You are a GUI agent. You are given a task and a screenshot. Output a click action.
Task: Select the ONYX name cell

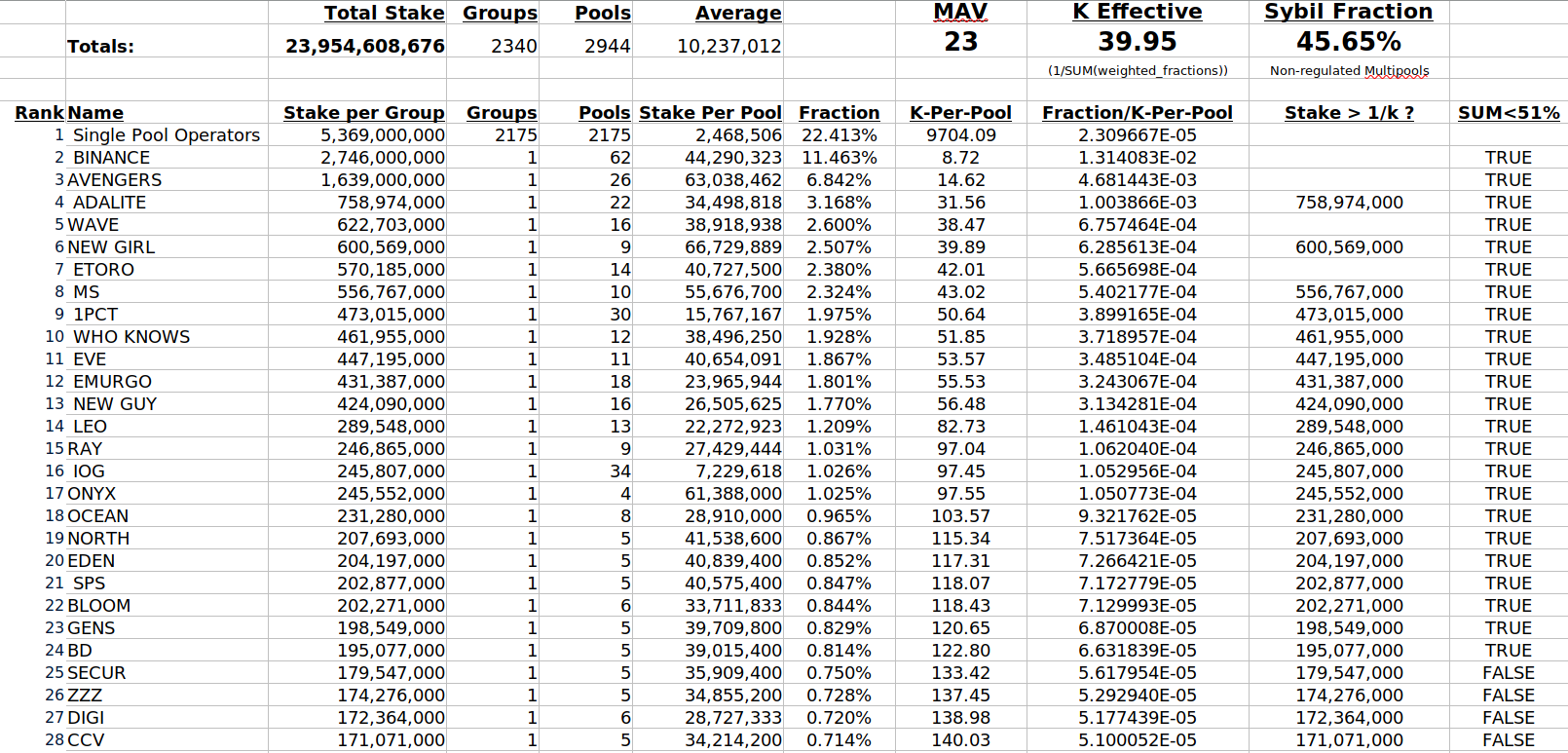92,494
